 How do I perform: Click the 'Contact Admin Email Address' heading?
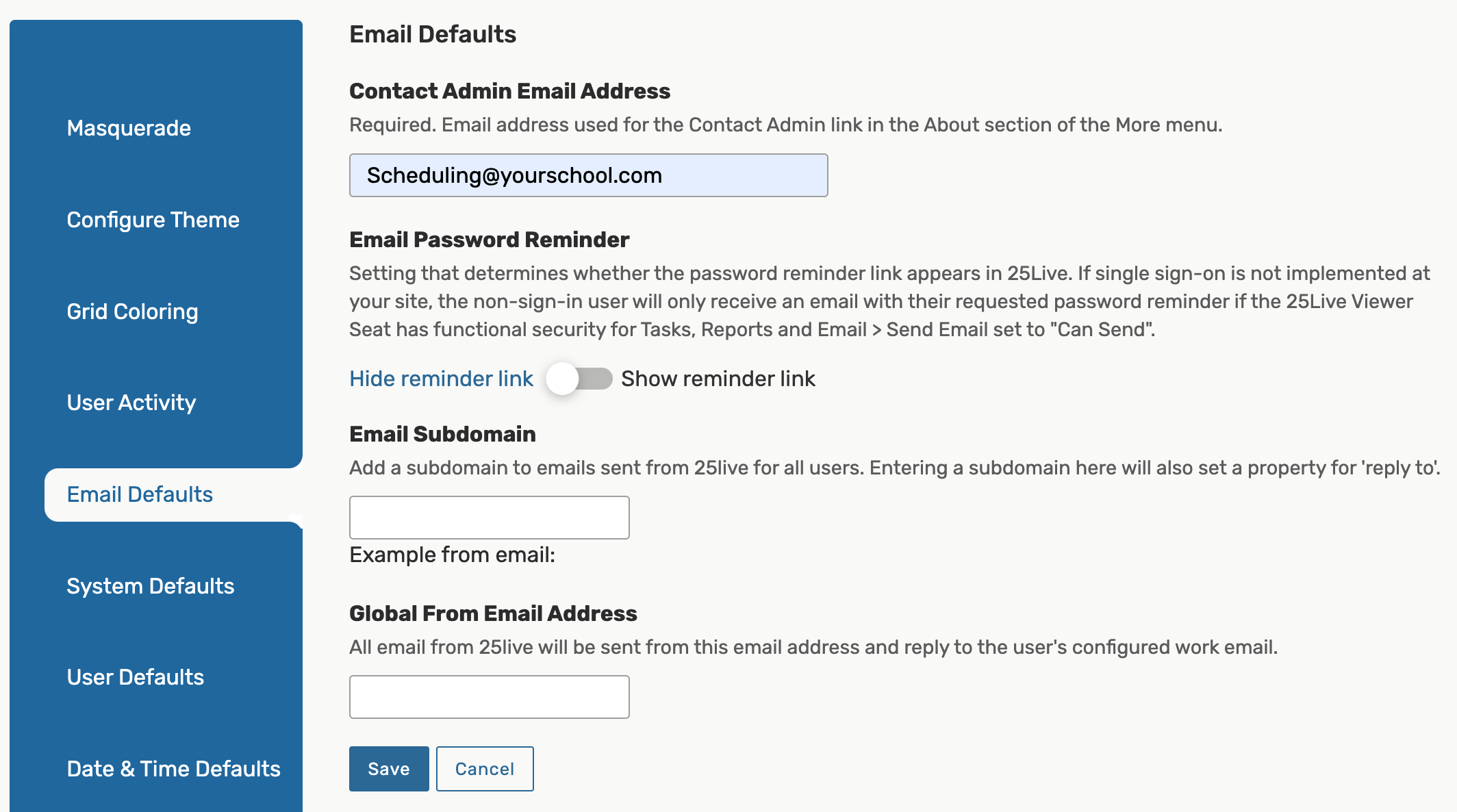pos(509,91)
